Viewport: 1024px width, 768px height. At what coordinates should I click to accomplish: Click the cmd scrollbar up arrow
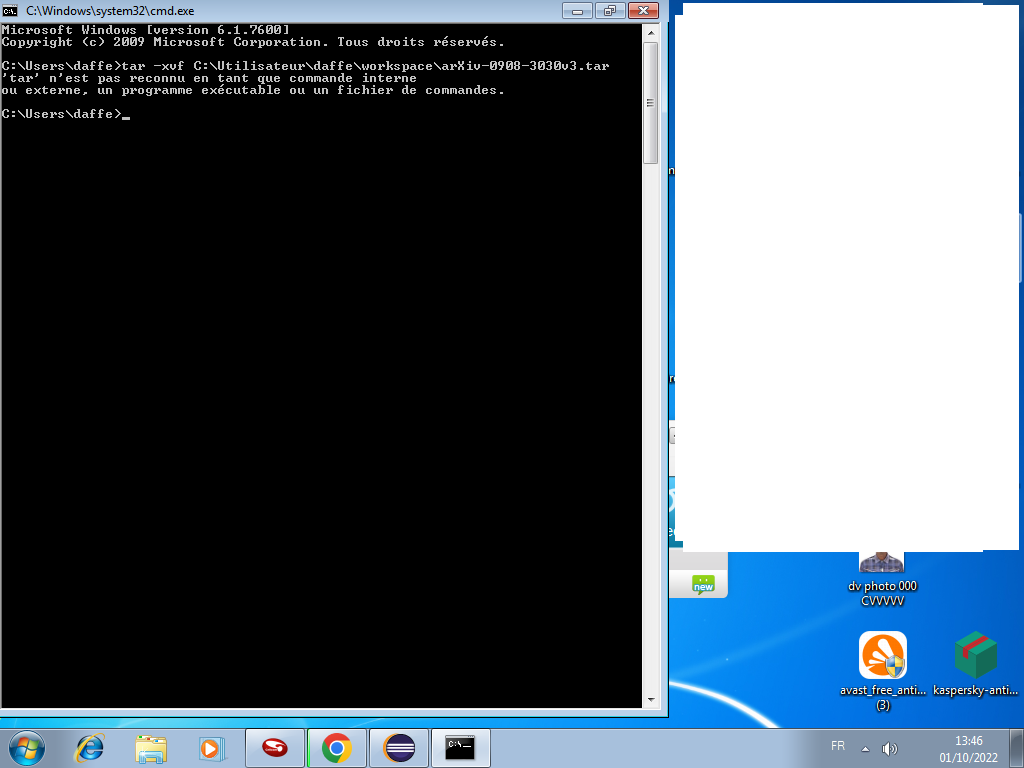[x=650, y=32]
